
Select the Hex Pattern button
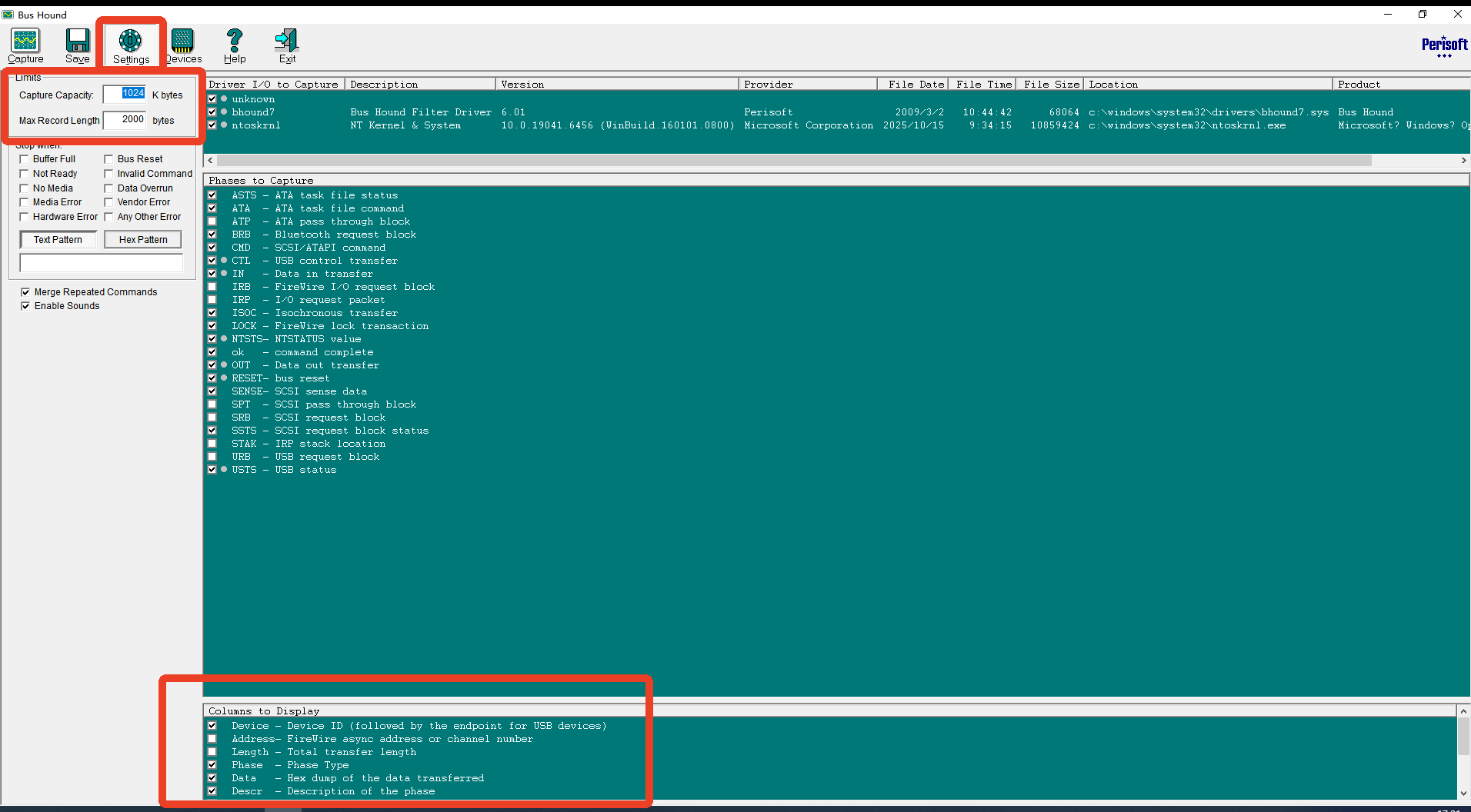click(x=143, y=240)
